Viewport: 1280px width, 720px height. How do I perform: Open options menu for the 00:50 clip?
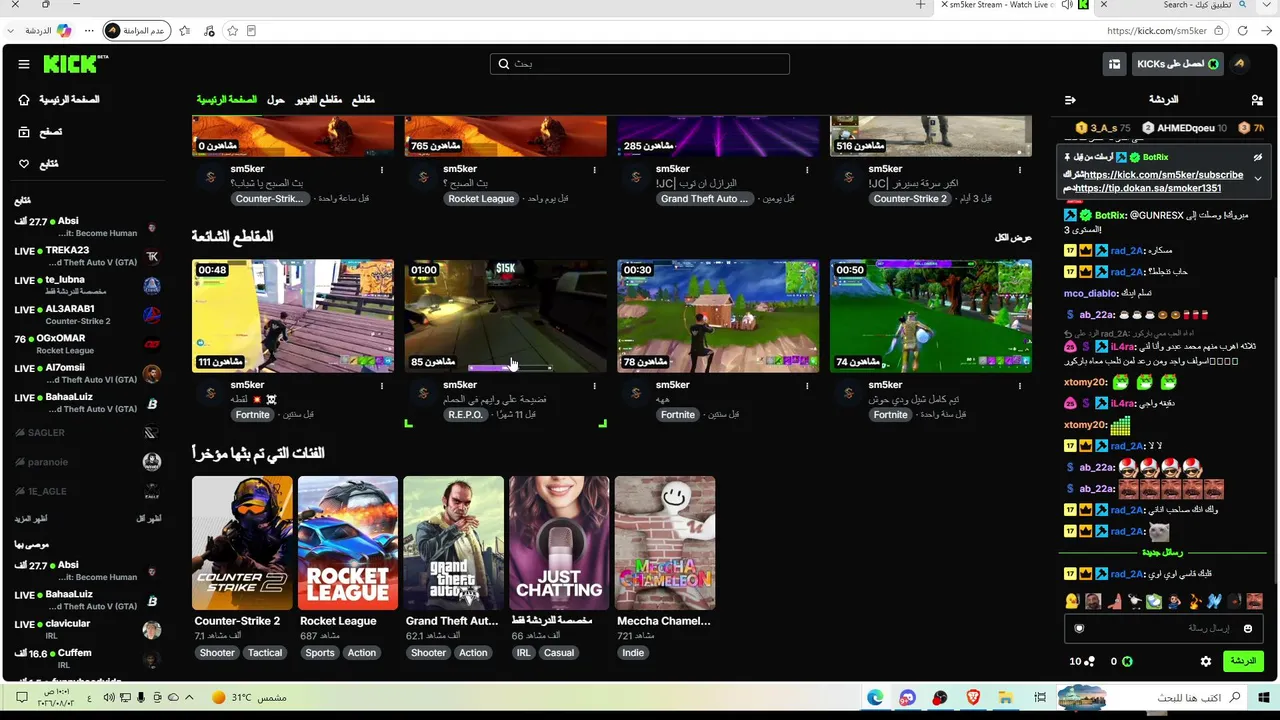point(1020,385)
